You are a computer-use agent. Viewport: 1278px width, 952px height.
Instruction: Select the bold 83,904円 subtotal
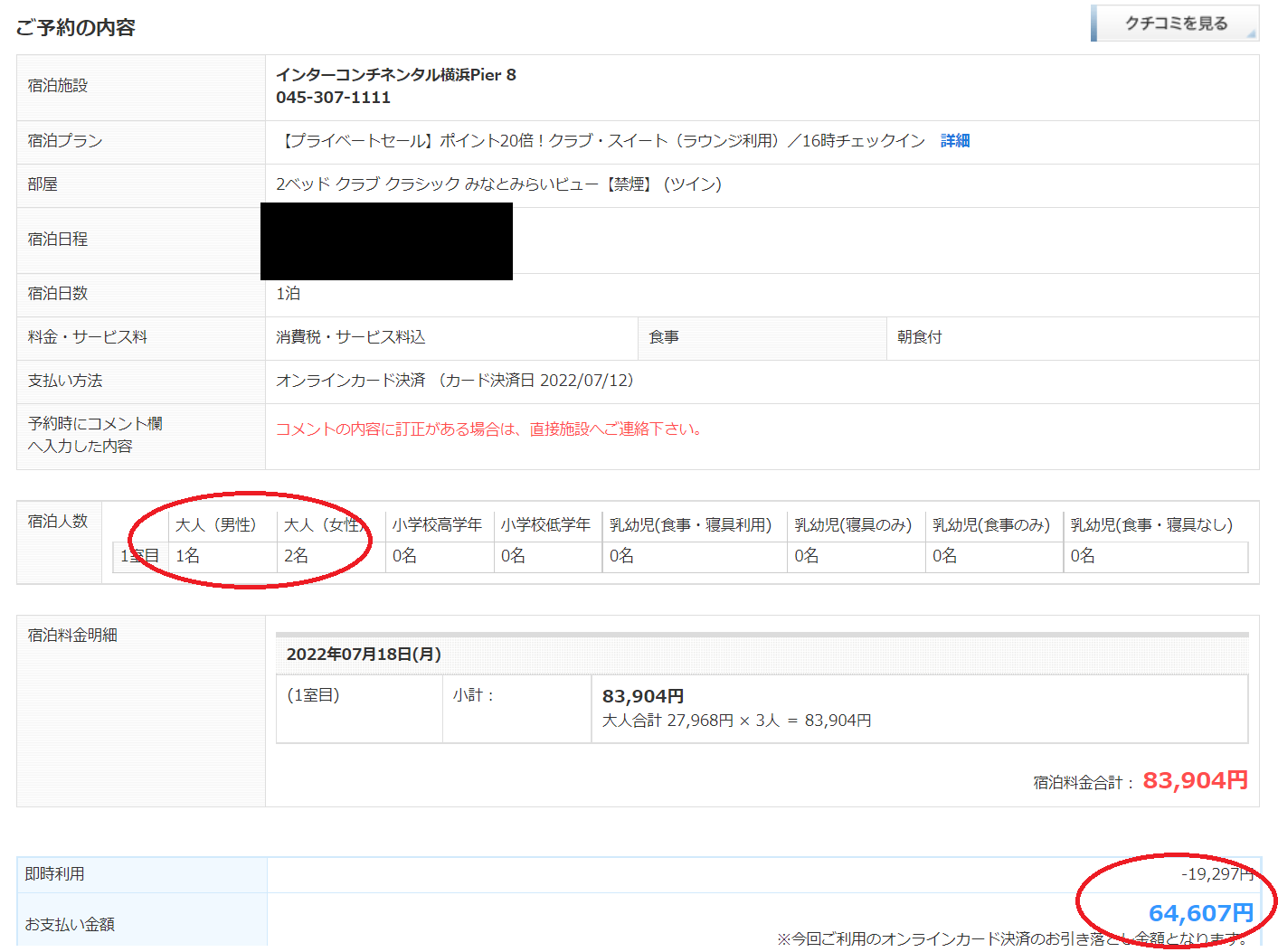(x=643, y=696)
